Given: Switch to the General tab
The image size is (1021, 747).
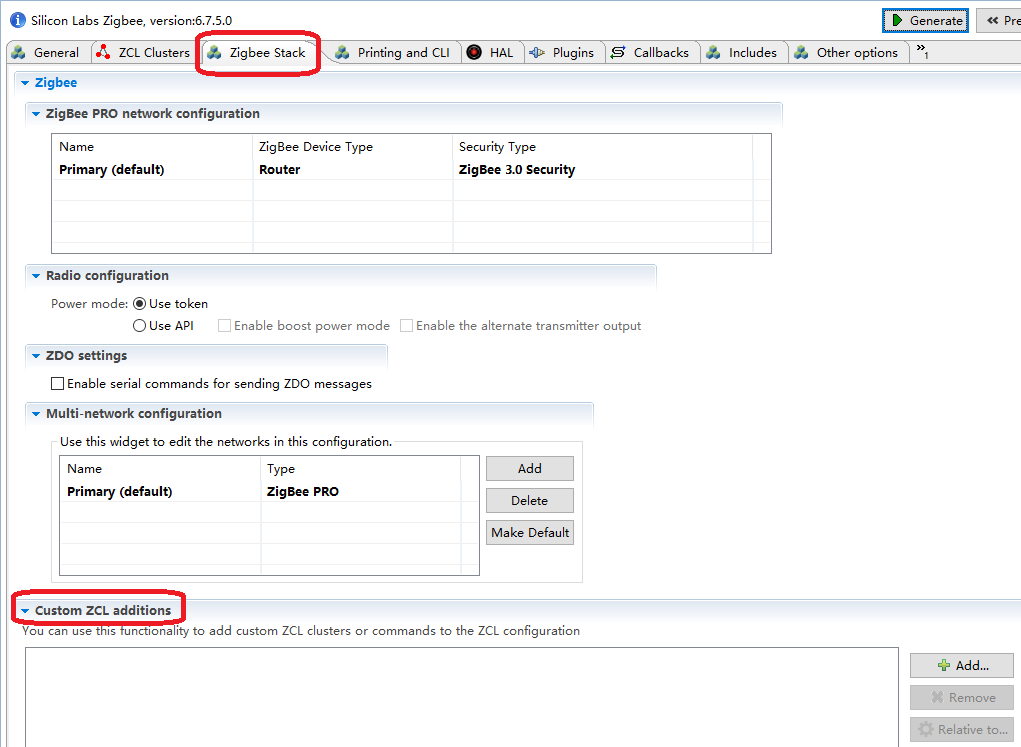Looking at the screenshot, I should pyautogui.click(x=47, y=52).
